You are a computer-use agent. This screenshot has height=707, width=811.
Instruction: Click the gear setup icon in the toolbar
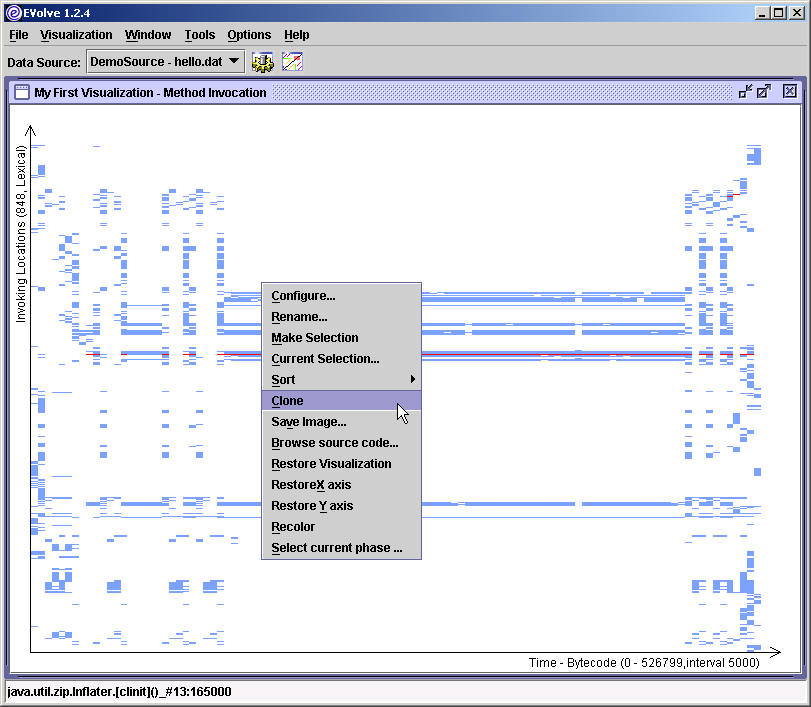point(263,62)
